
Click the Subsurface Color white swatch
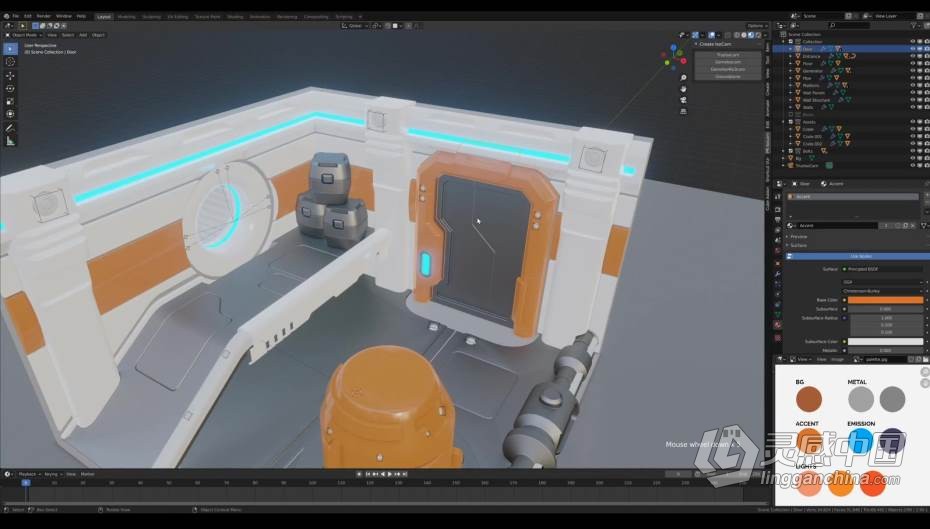tap(885, 342)
